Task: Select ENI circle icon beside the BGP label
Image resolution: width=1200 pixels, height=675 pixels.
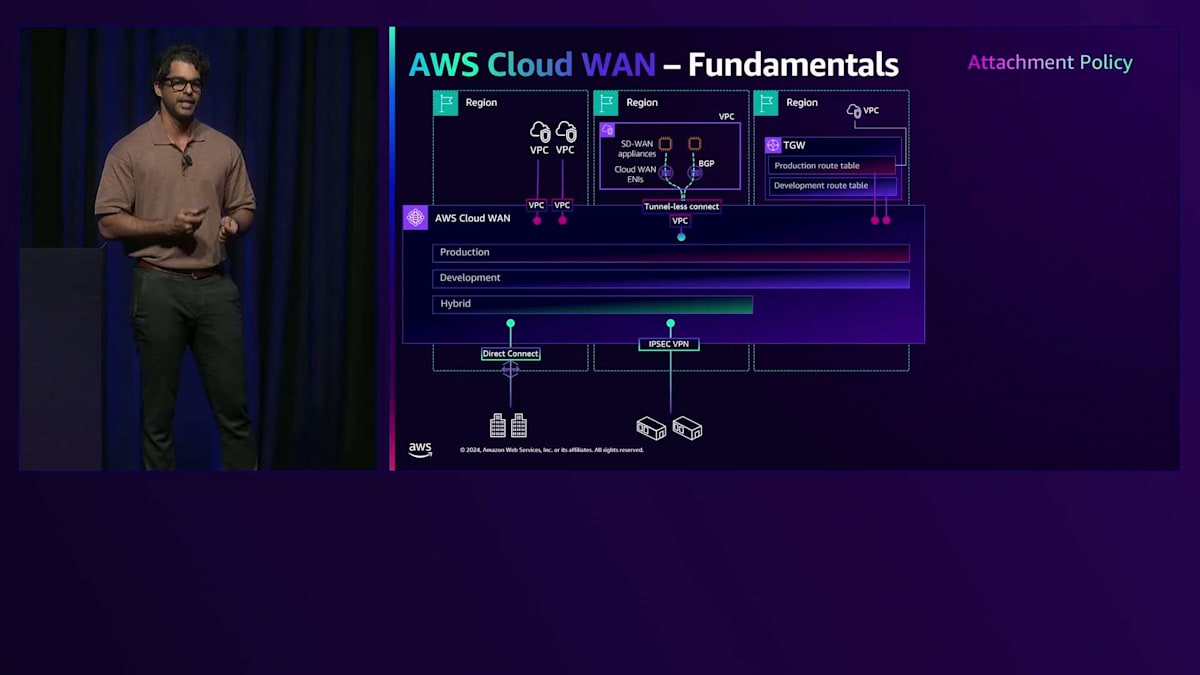Action: 695,173
